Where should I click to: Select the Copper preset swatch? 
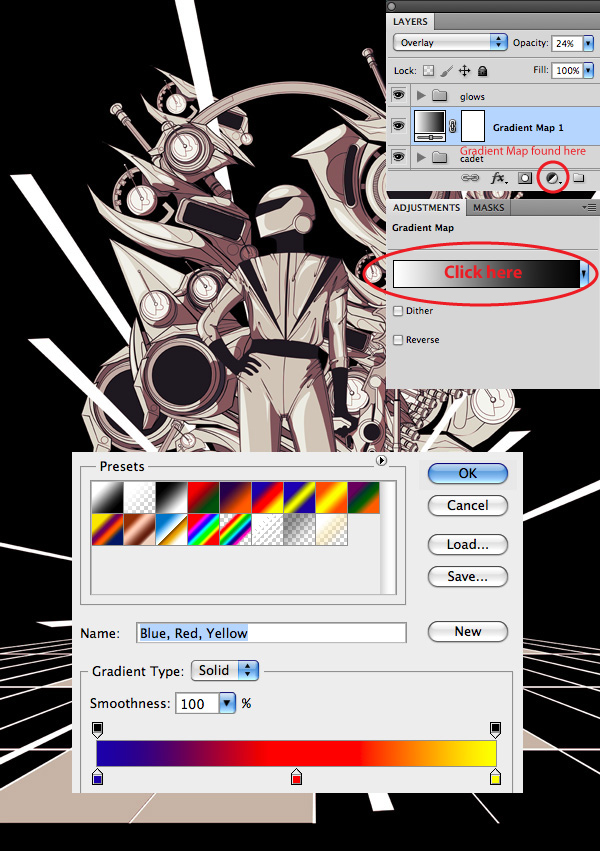click(x=139, y=529)
